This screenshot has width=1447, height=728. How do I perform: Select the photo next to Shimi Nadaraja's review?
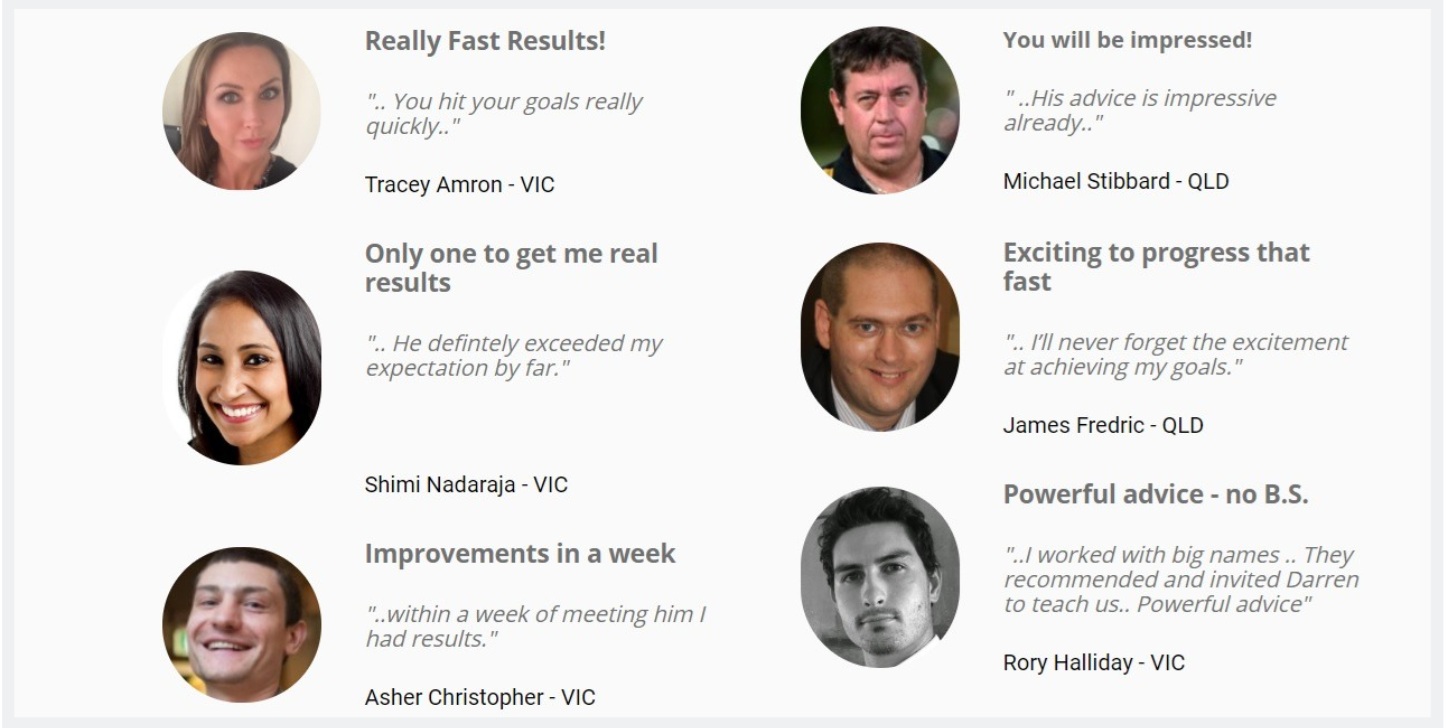pos(242,368)
